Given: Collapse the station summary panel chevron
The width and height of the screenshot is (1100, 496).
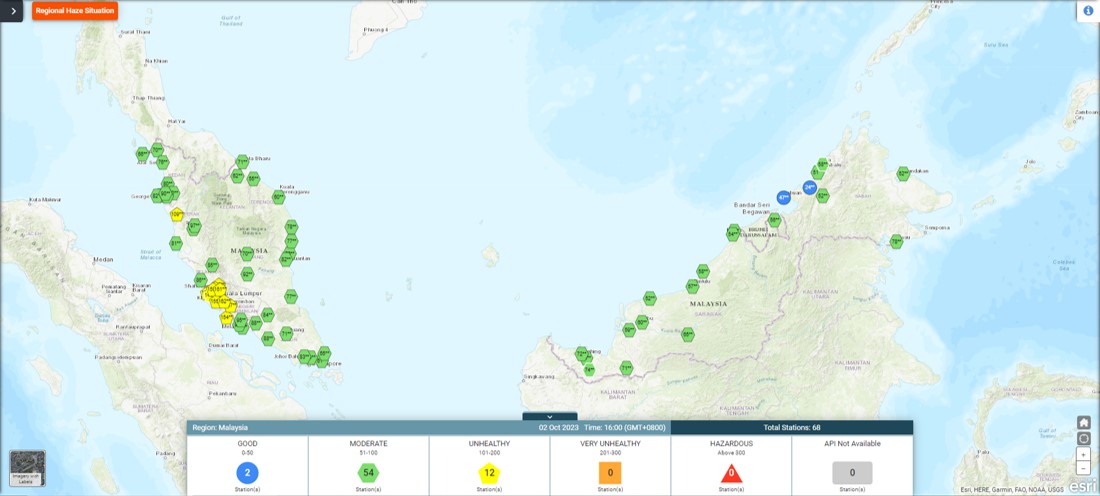Looking at the screenshot, I should 550,416.
